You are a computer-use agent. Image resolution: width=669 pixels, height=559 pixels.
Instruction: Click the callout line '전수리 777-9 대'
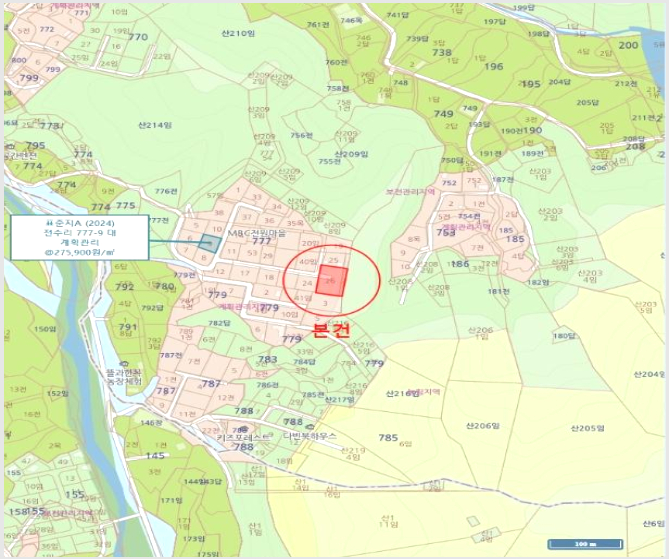[x=80, y=233]
